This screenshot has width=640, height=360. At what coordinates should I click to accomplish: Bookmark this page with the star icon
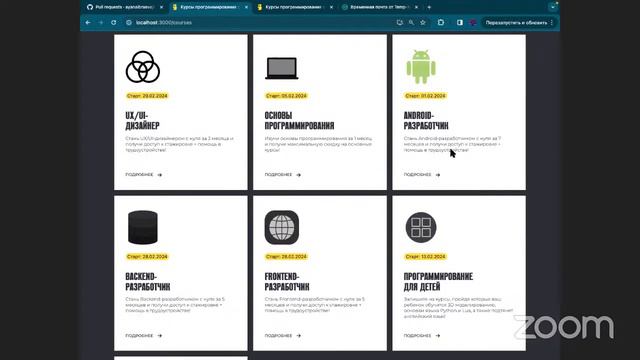(423, 22)
